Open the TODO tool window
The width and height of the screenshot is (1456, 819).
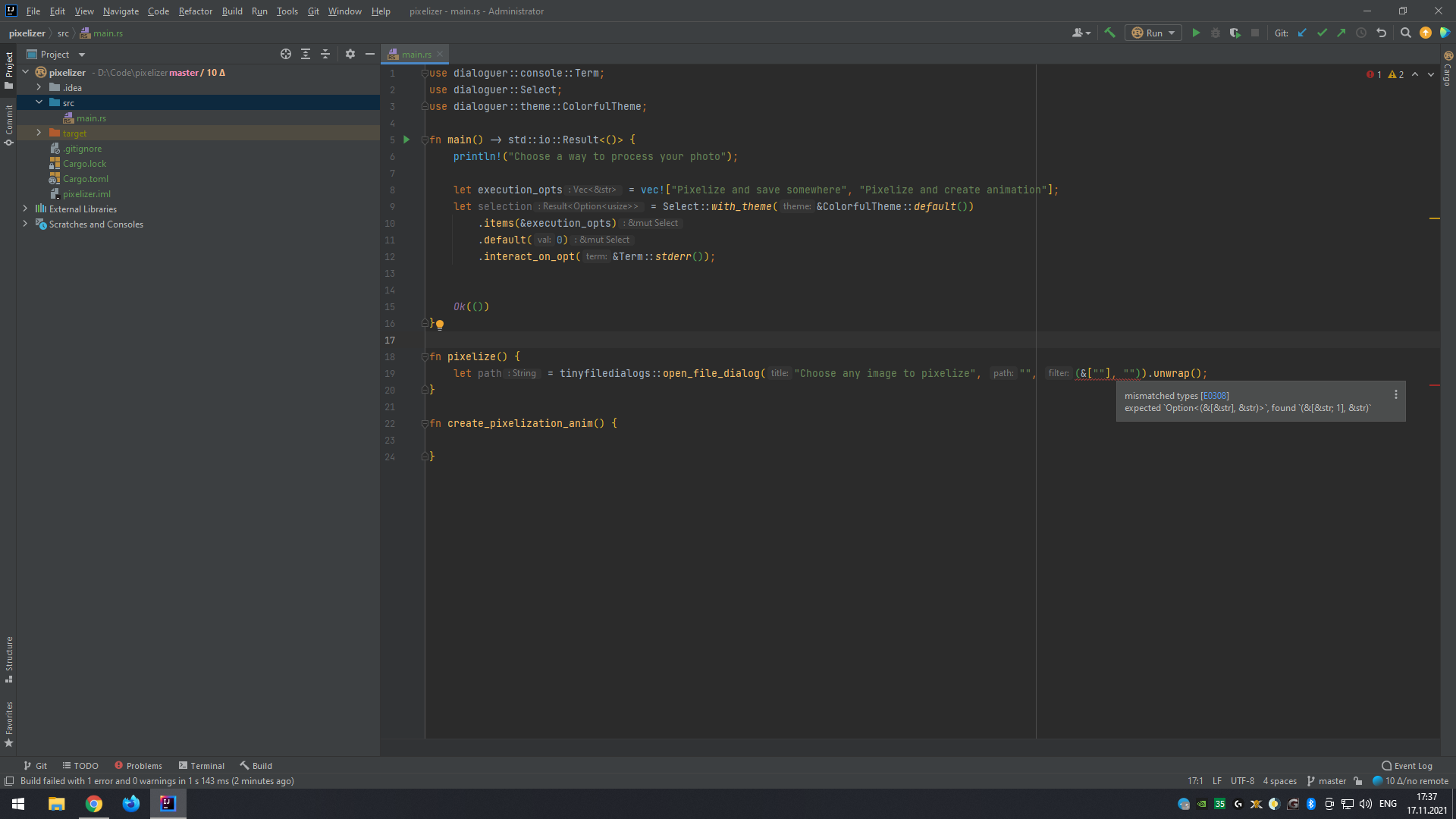(80, 766)
